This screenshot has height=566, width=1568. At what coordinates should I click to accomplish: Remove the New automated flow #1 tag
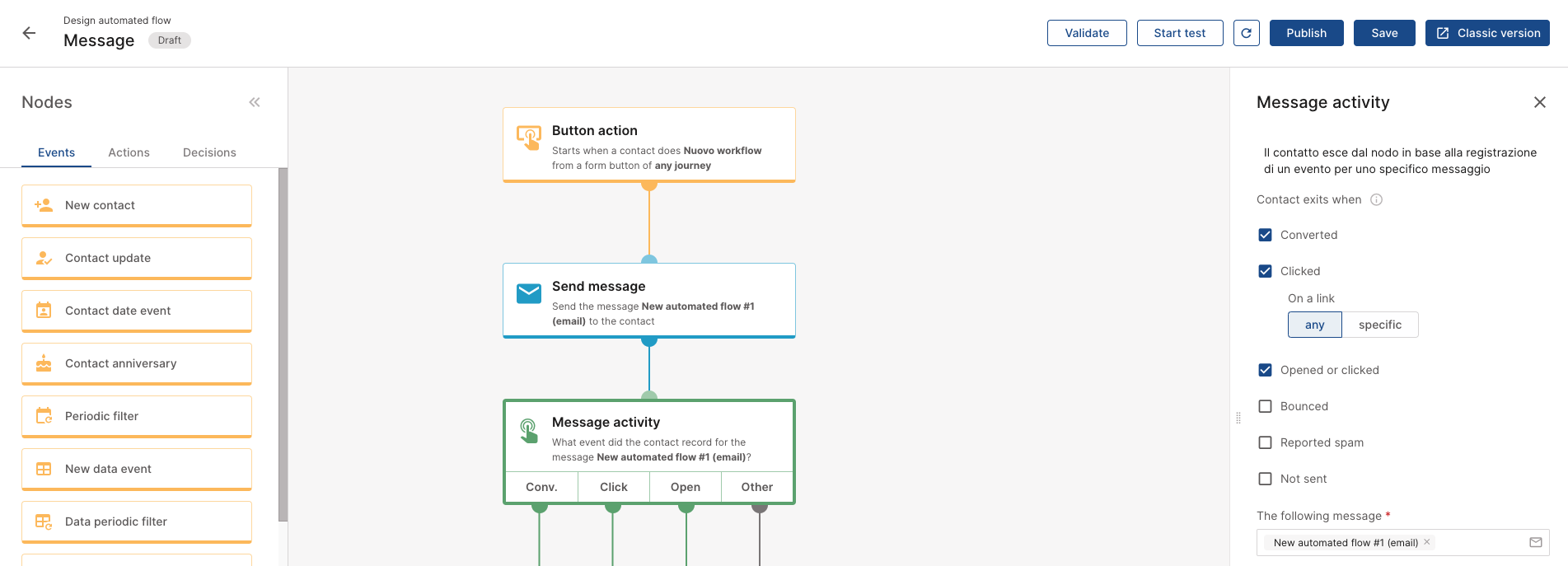pyautogui.click(x=1426, y=542)
